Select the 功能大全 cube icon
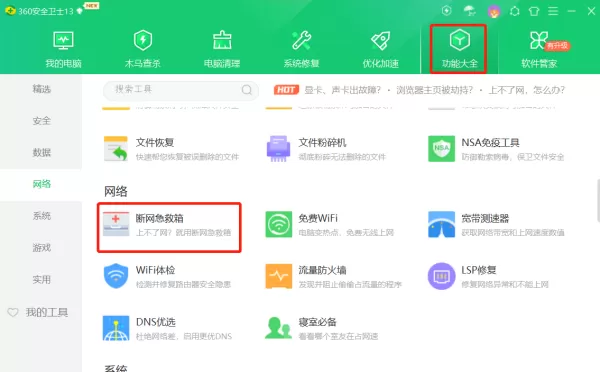This screenshot has height=372, width=600. pos(460,40)
